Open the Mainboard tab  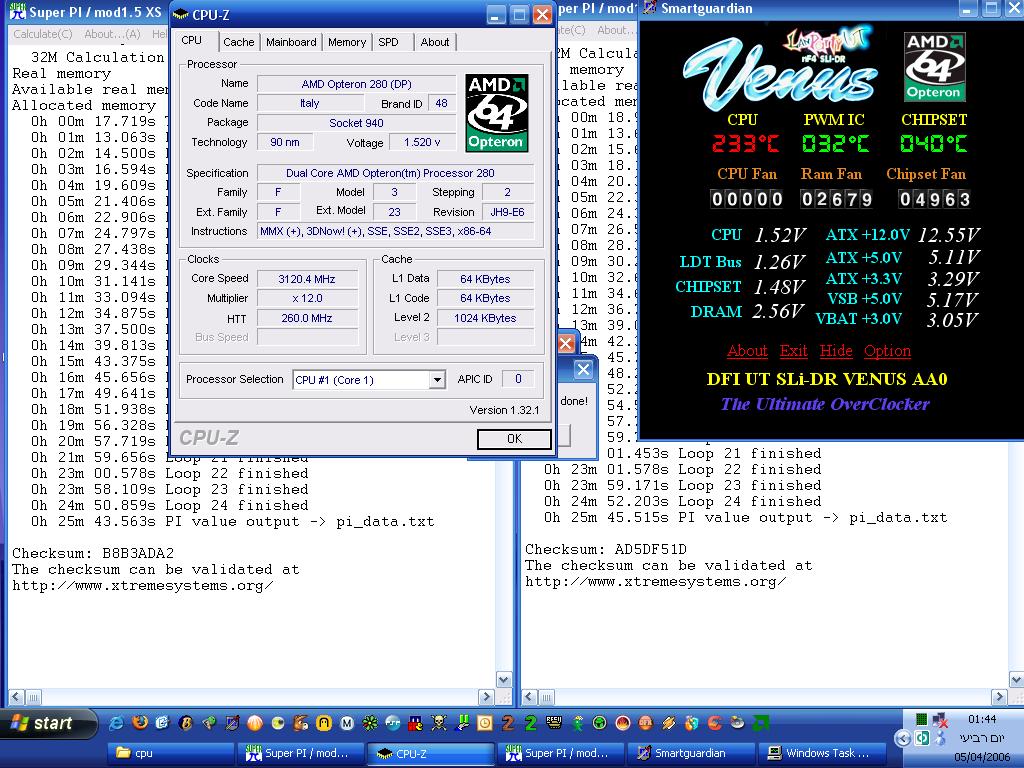coord(291,42)
